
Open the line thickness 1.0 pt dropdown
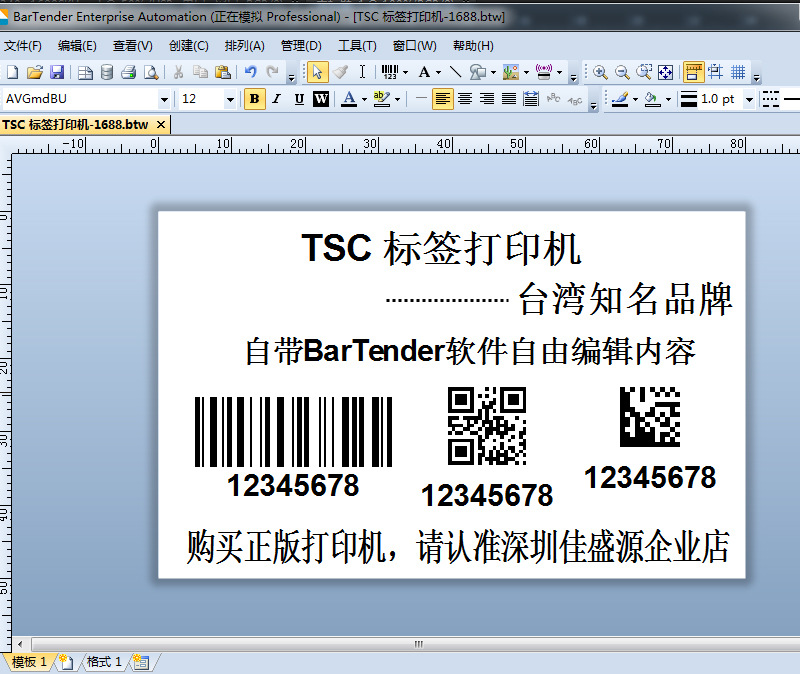pos(749,99)
